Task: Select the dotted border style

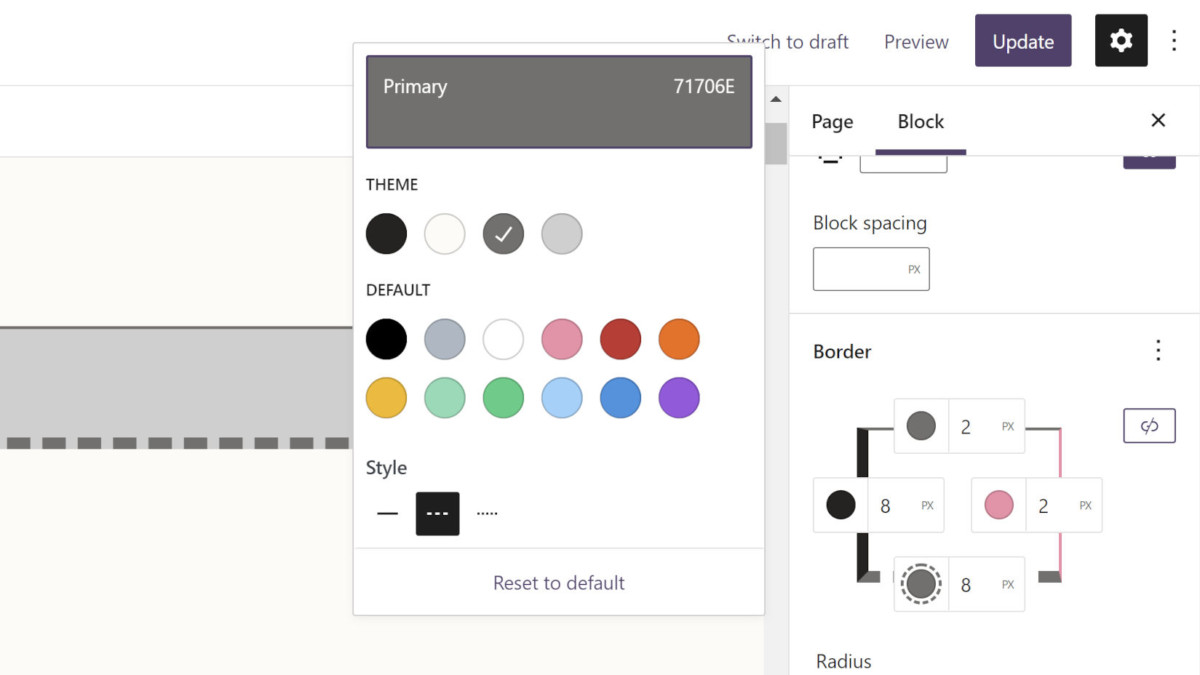Action: point(487,513)
